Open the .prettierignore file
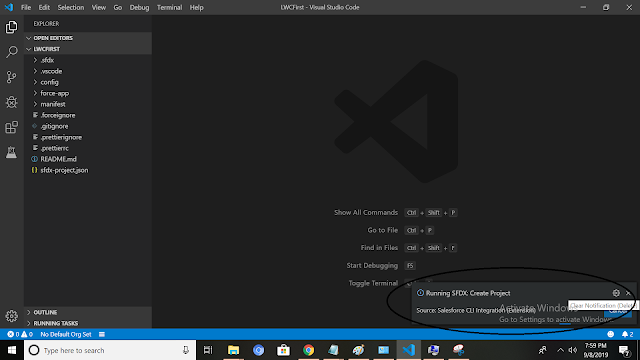 (x=88, y=137)
